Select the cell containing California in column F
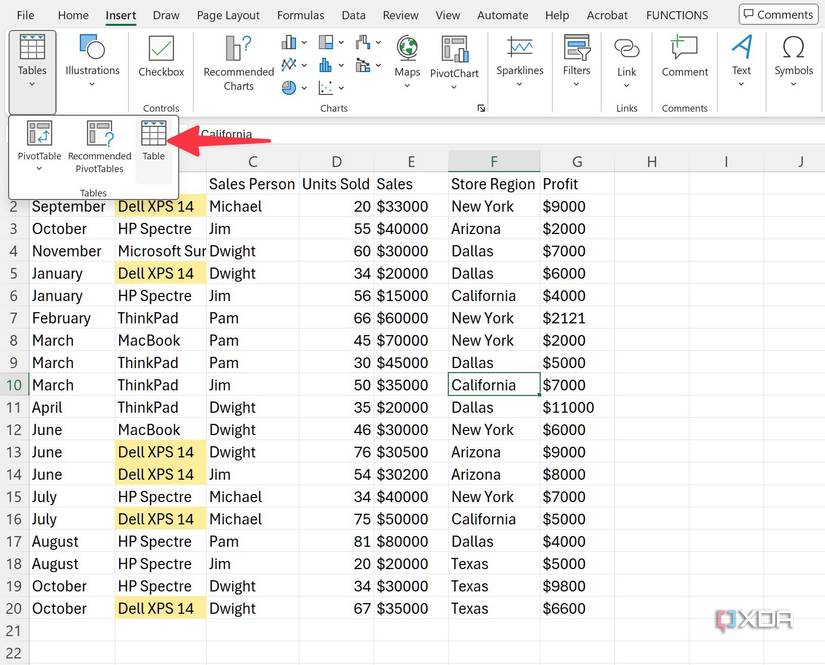Image resolution: width=825 pixels, height=665 pixels. point(493,385)
